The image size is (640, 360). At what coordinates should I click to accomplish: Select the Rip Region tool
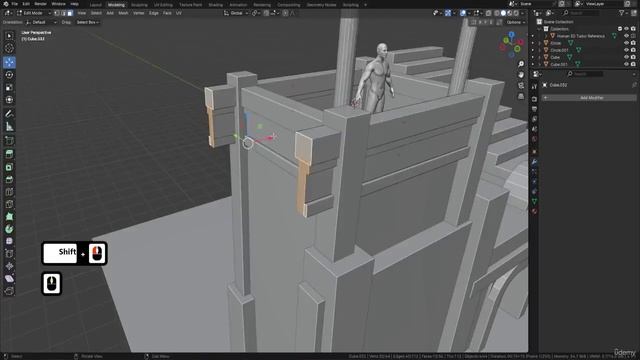(x=9, y=291)
